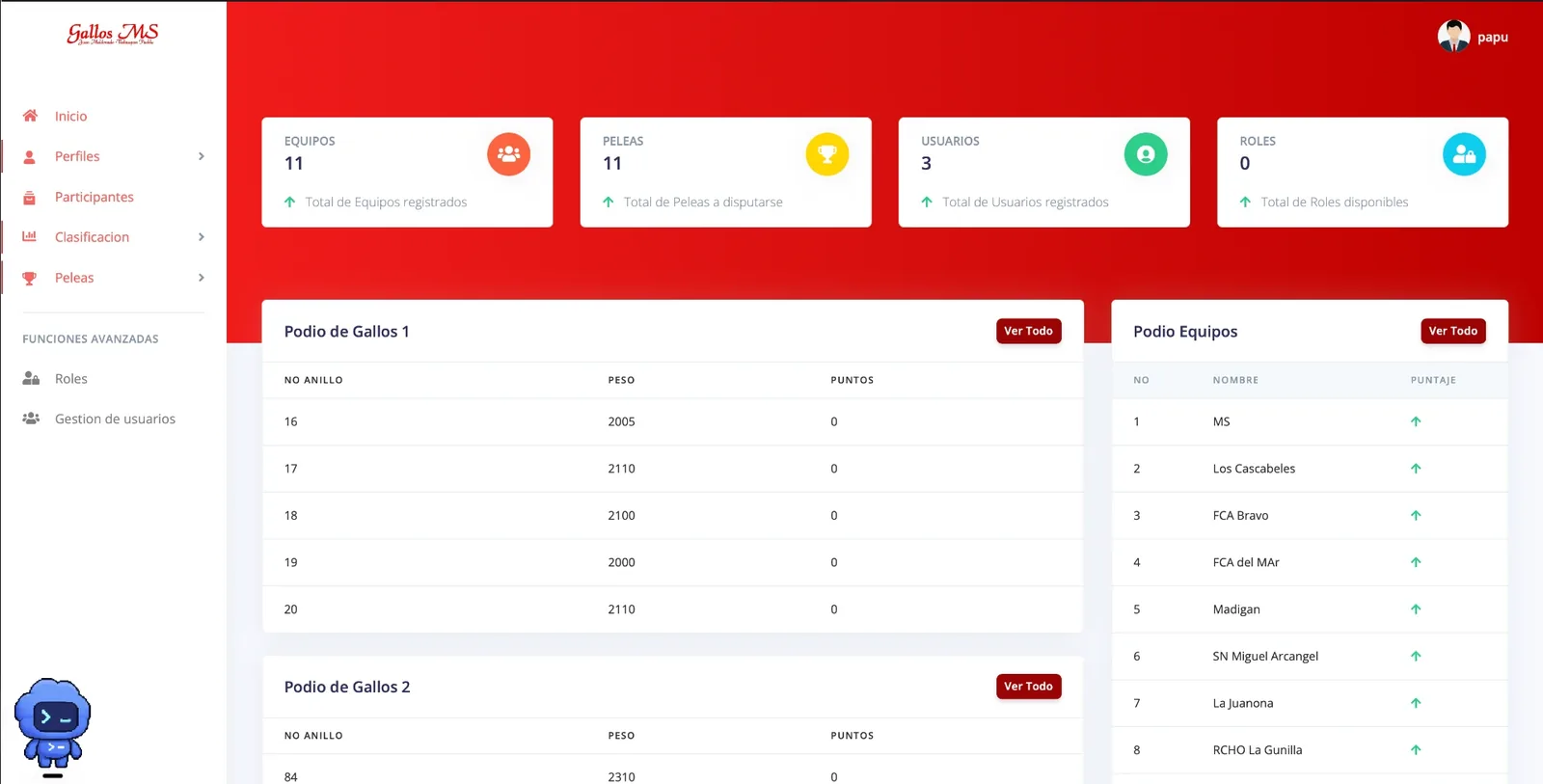Open Gestion de usuarios page

(x=115, y=419)
